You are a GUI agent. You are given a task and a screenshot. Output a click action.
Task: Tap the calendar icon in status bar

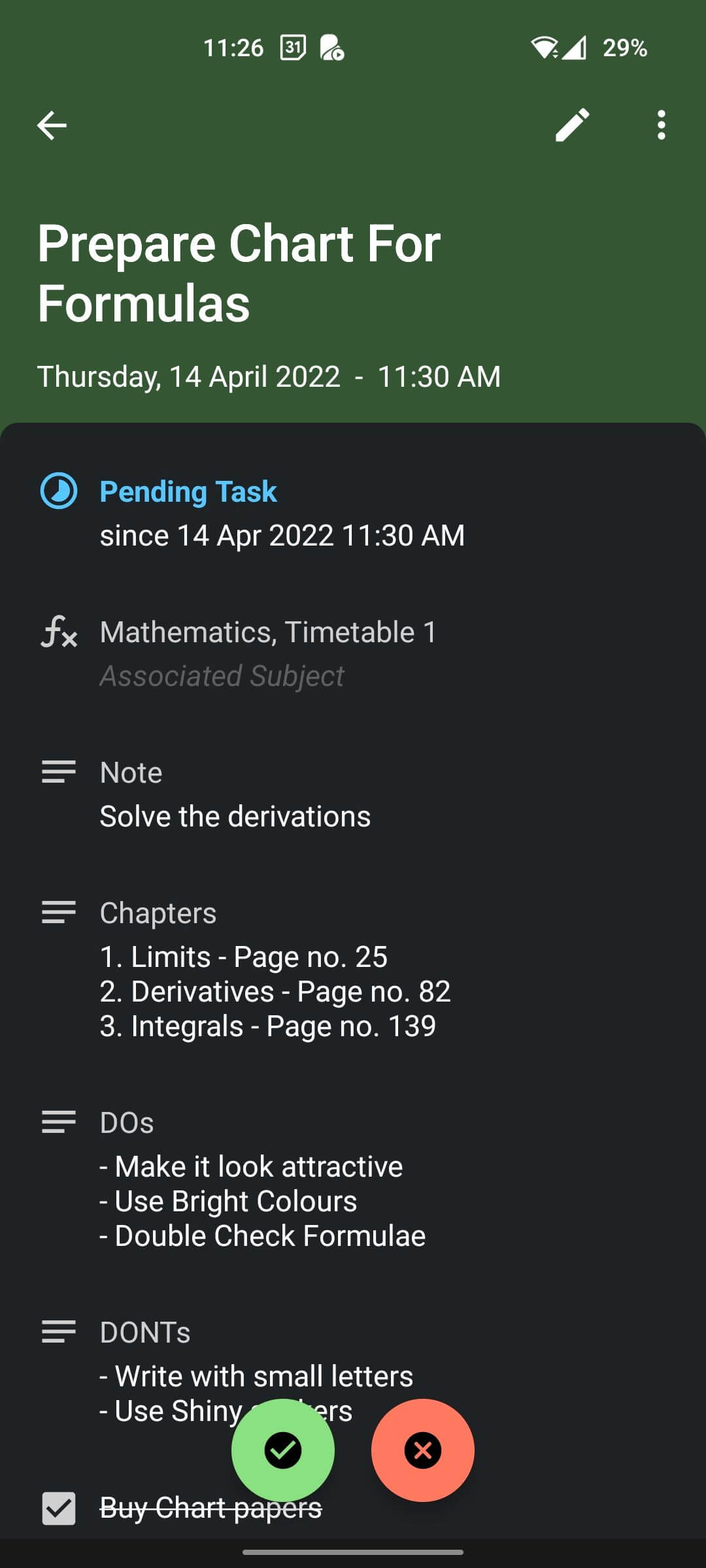(293, 48)
